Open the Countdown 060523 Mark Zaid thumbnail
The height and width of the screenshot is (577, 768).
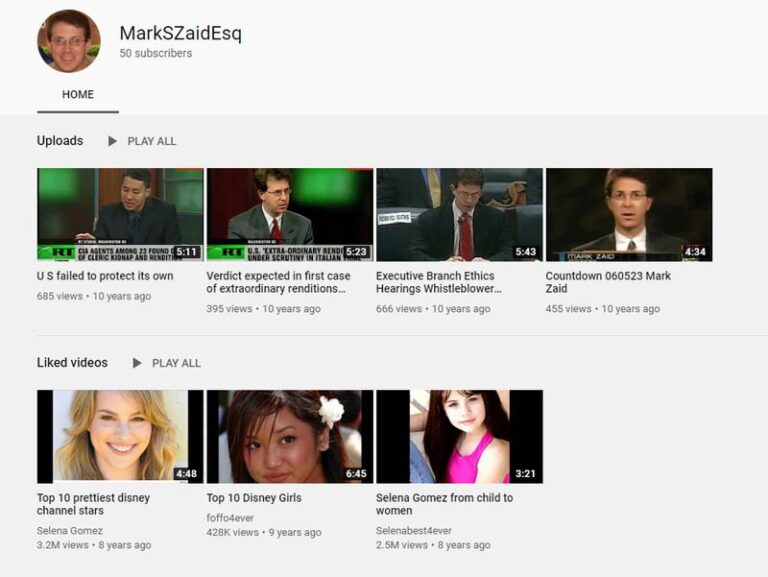(x=629, y=215)
